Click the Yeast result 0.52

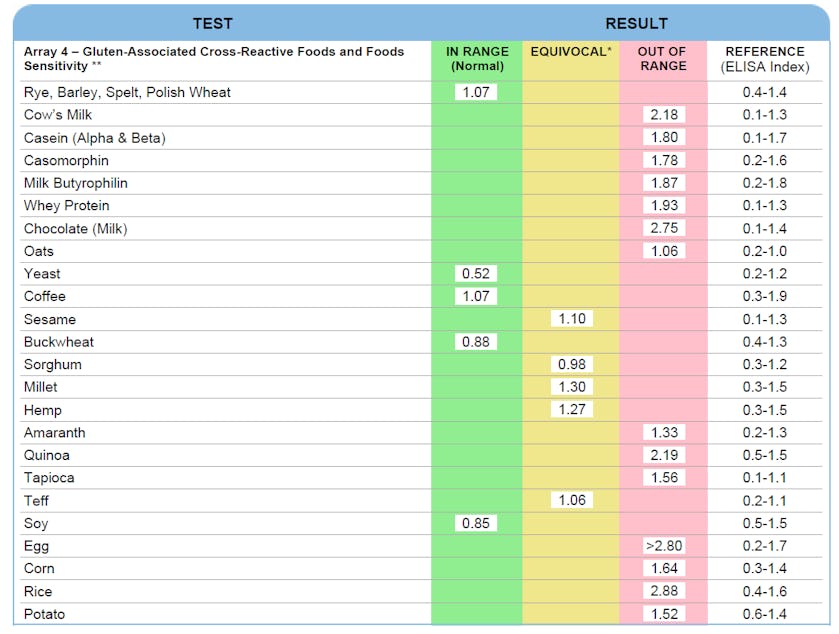tap(476, 273)
